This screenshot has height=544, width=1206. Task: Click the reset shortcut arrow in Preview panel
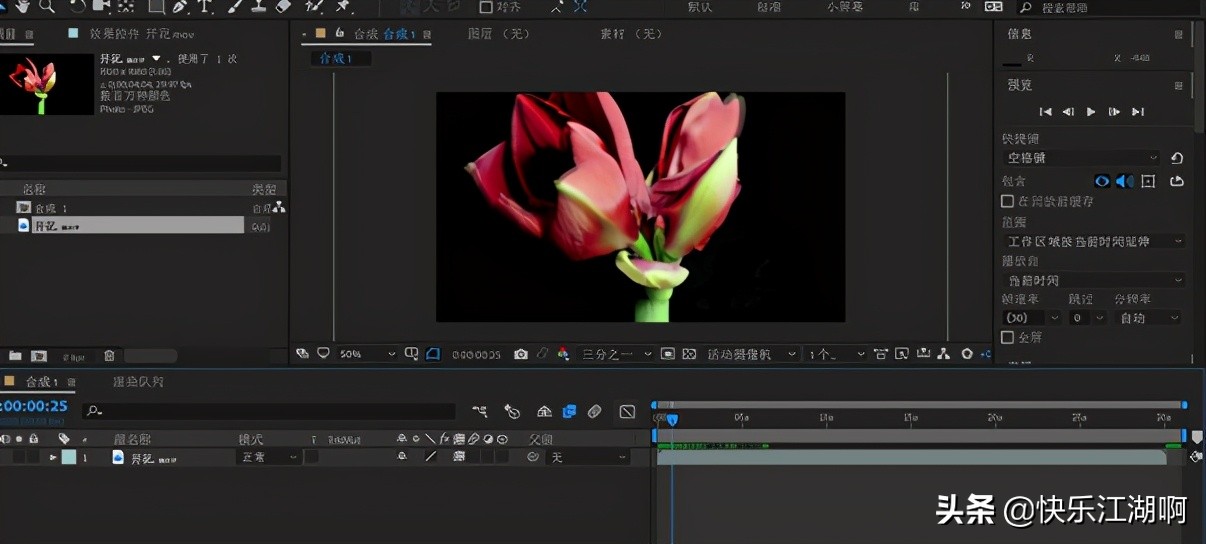pos(1177,158)
